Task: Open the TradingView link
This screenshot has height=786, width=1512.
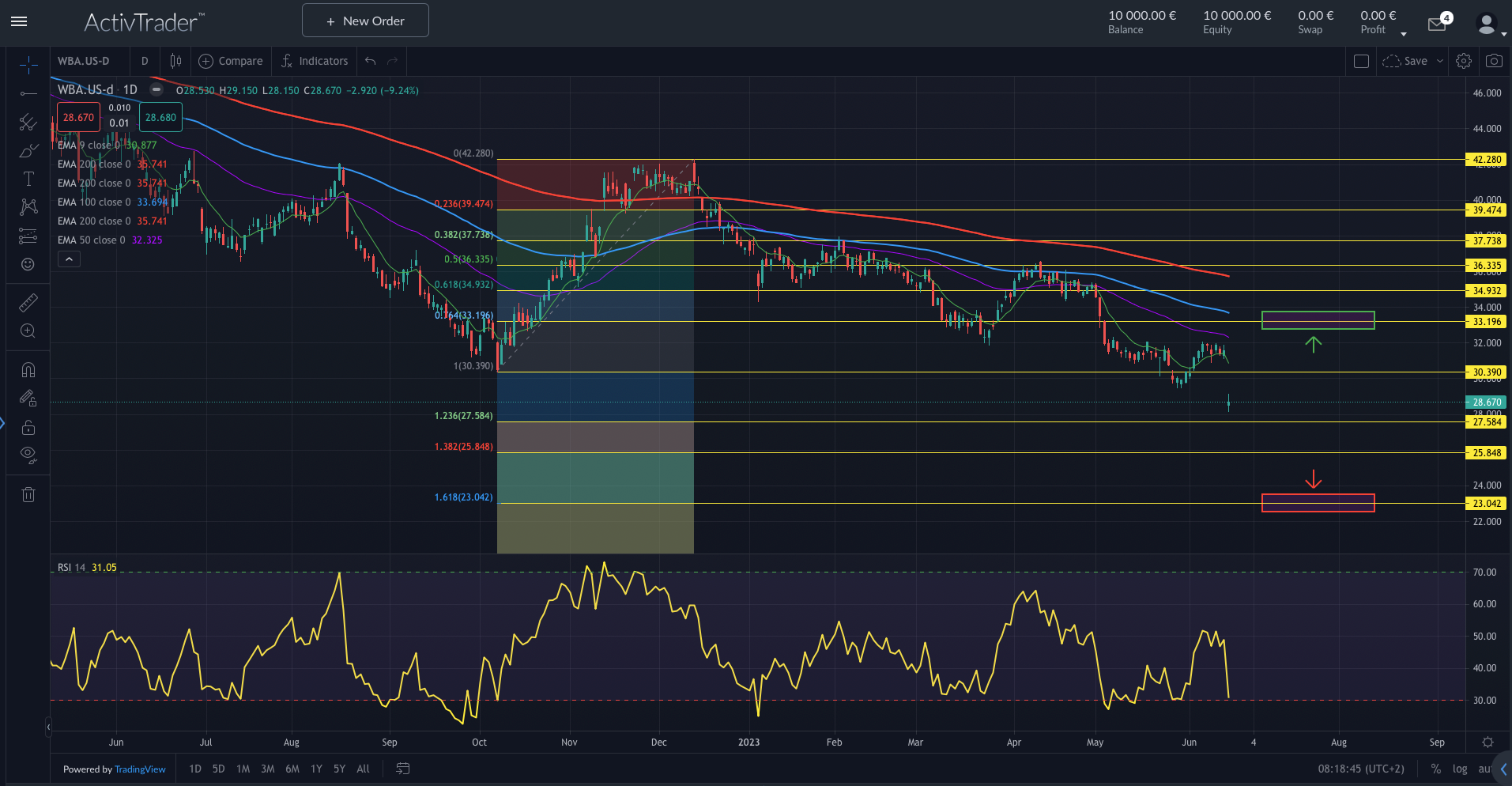Action: (140, 769)
